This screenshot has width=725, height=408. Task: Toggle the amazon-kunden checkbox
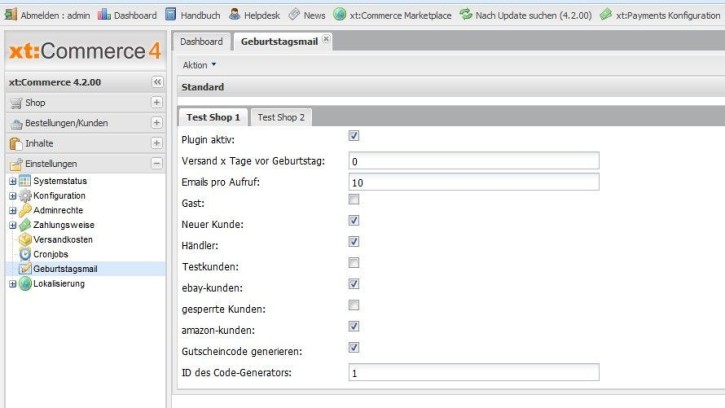pyautogui.click(x=354, y=327)
